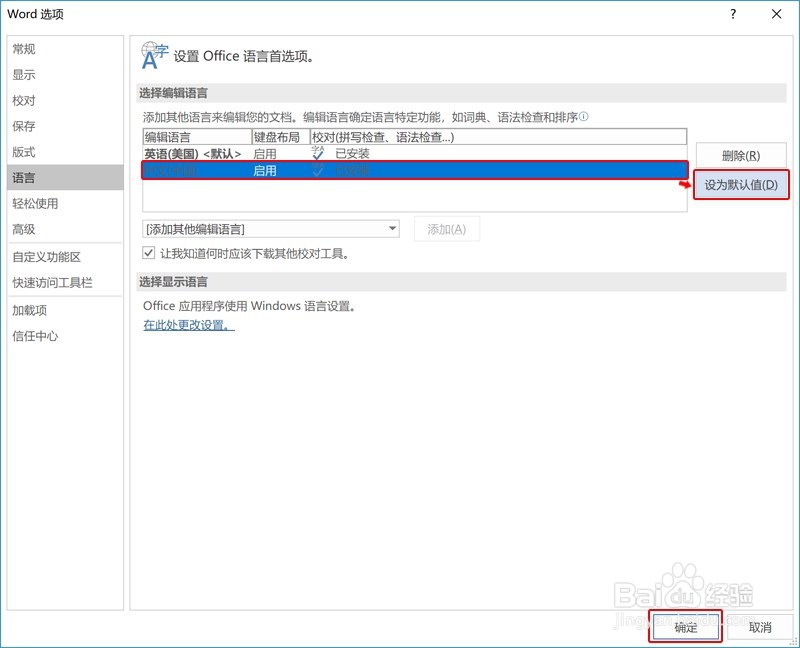This screenshot has width=800, height=648.
Task: Confirm settings with the 确定 button
Action: (x=688, y=627)
